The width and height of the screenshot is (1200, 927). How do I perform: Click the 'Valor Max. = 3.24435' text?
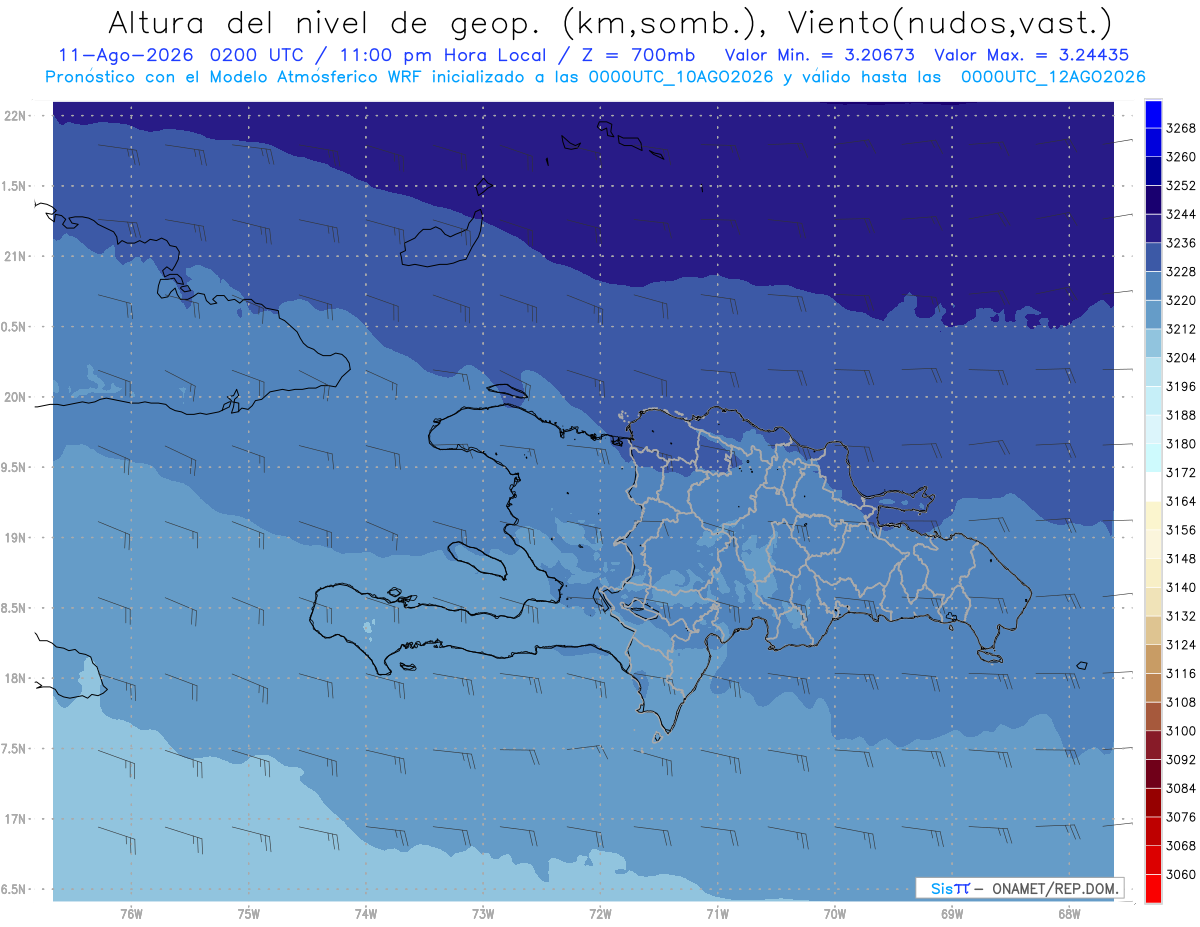pos(1033,55)
